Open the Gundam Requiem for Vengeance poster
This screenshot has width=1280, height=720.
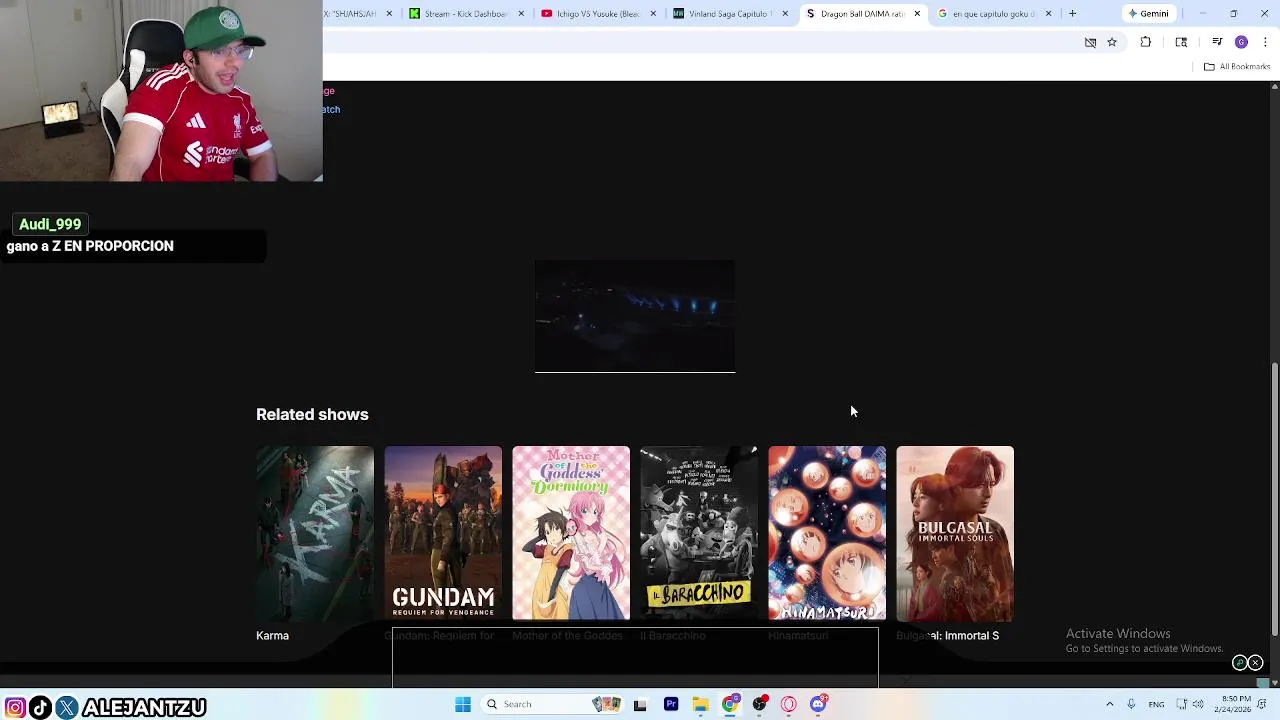tap(443, 533)
